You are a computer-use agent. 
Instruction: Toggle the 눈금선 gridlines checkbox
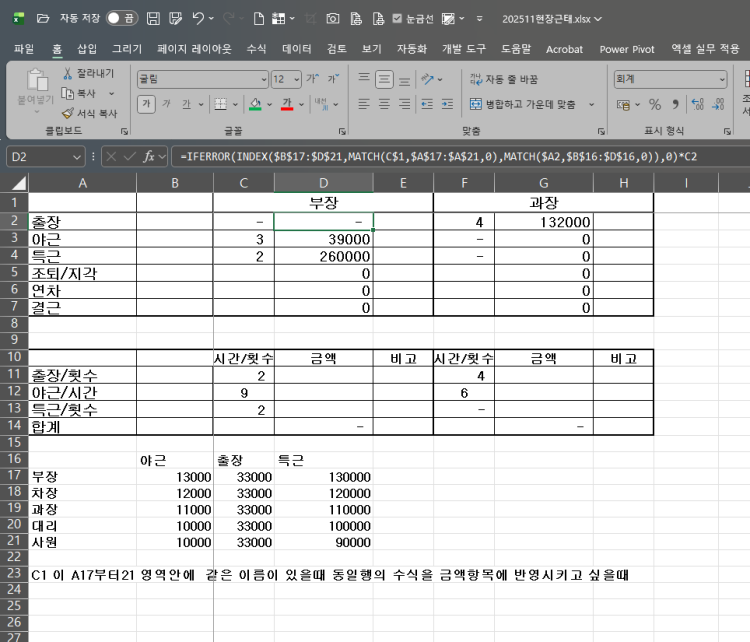click(397, 18)
